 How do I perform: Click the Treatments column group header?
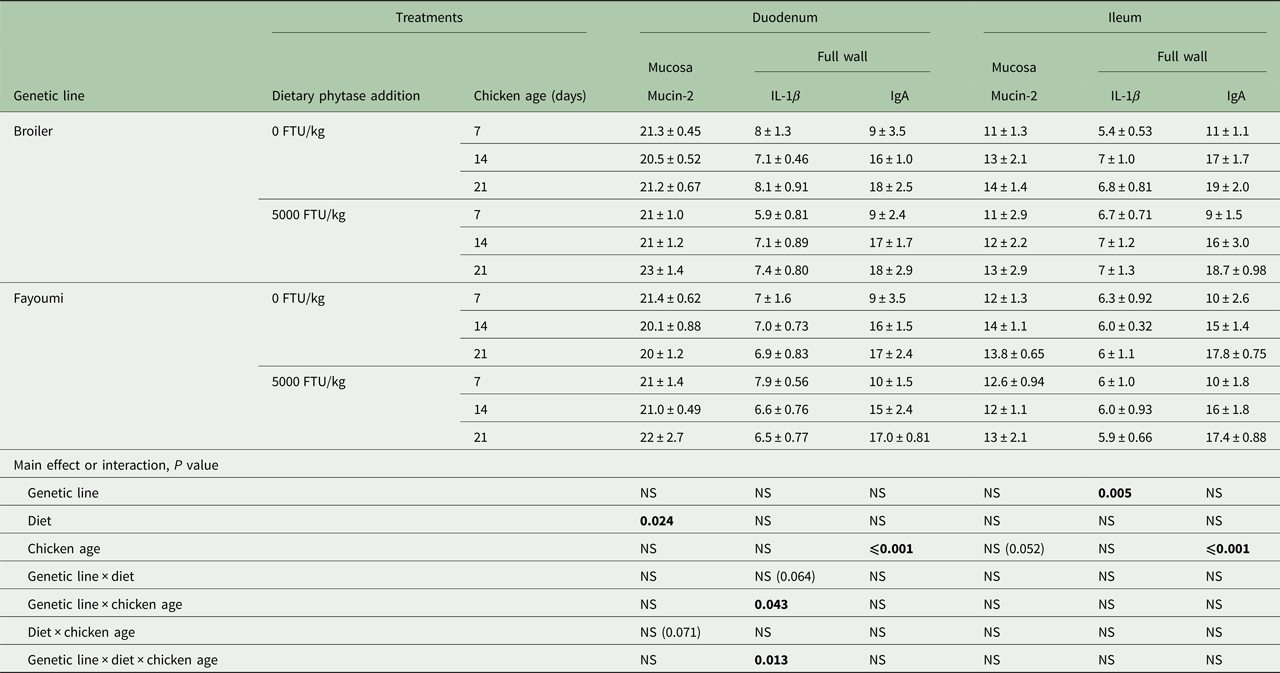pos(428,18)
